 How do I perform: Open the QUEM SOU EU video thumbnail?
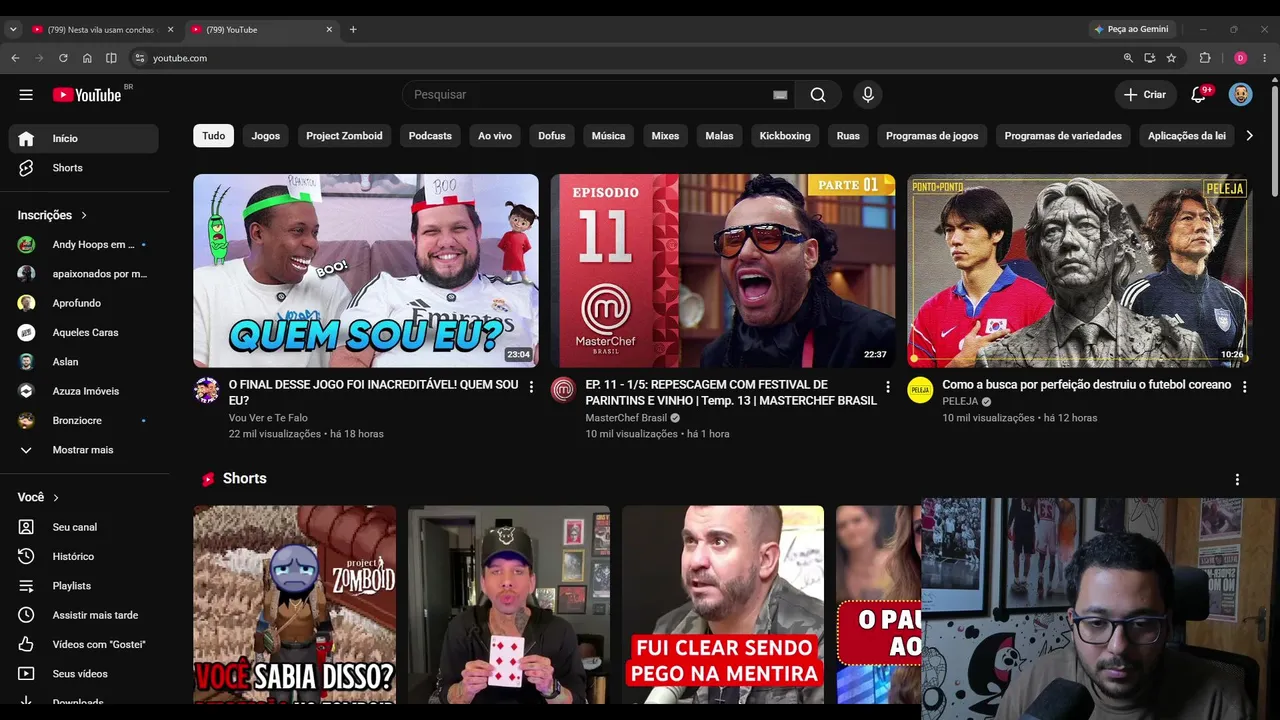pyautogui.click(x=366, y=271)
